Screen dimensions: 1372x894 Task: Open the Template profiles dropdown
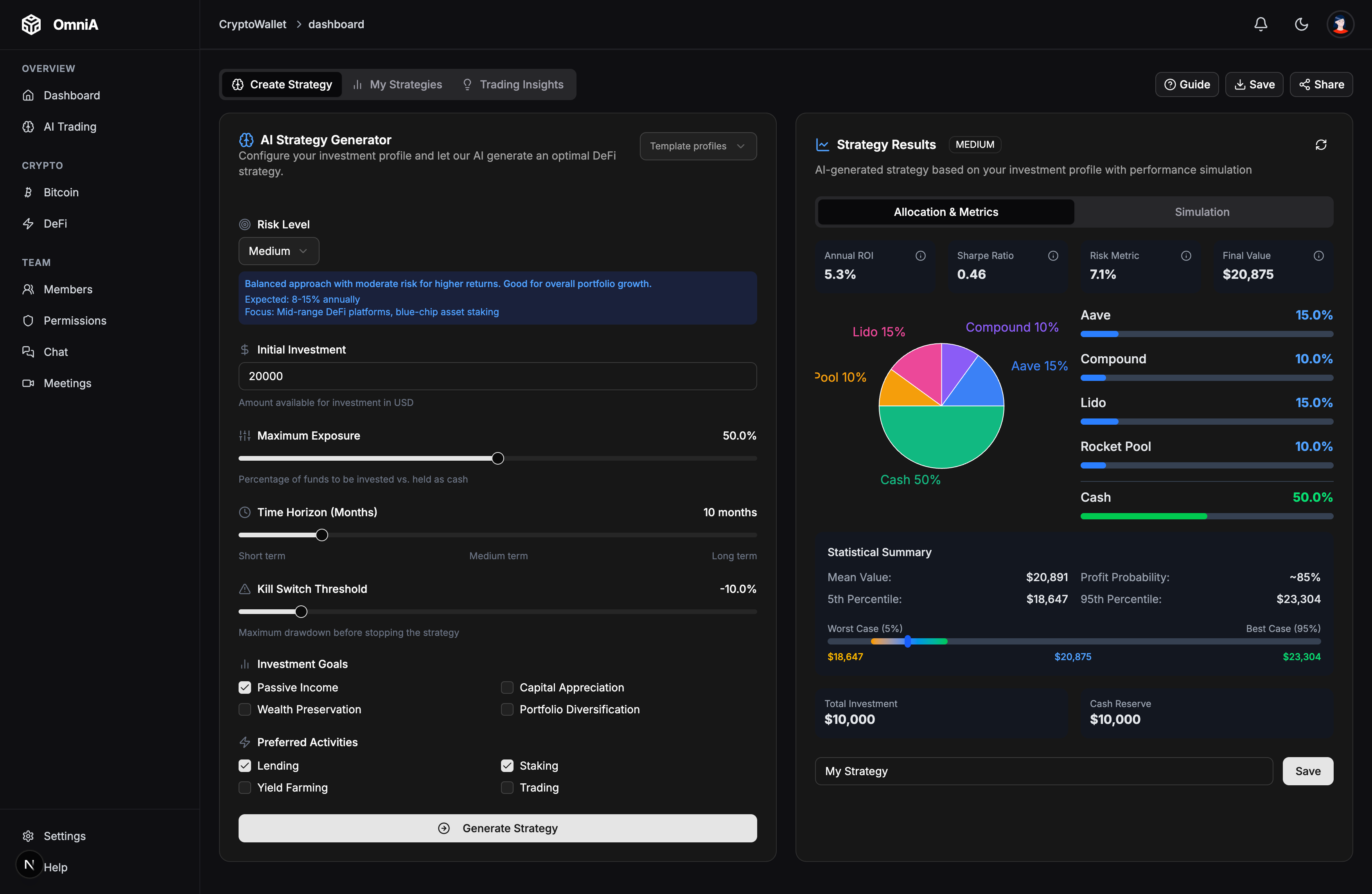tap(697, 146)
